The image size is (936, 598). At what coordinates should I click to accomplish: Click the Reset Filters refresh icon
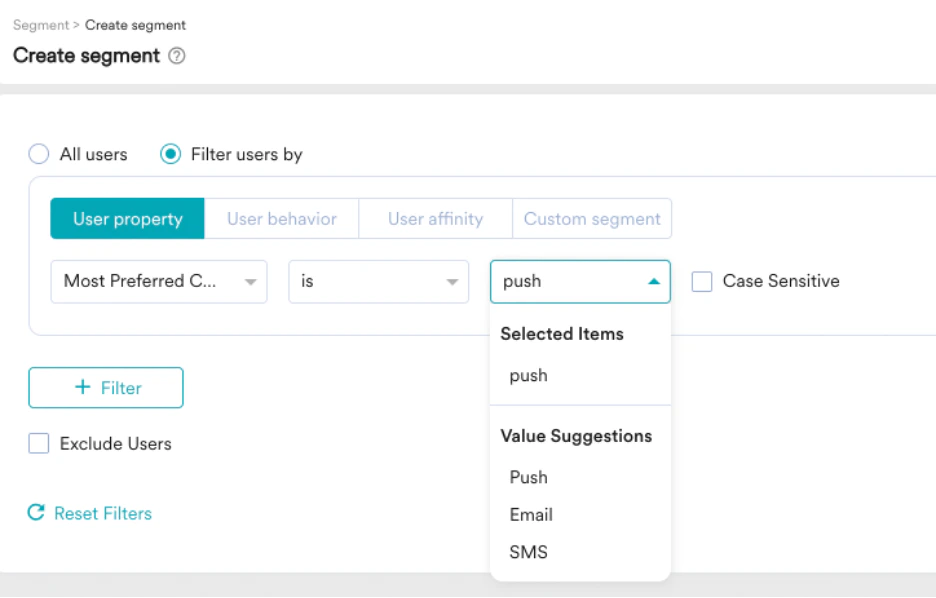point(36,513)
